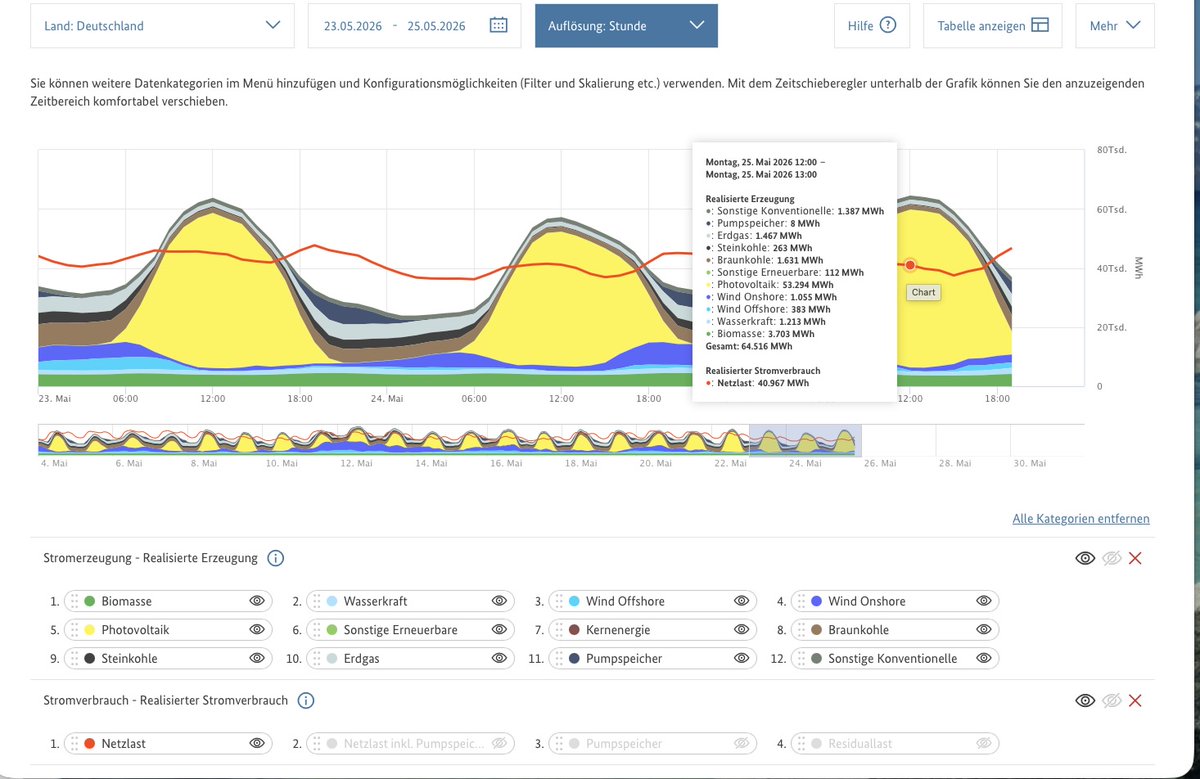Toggle visibility of Braunkohle
Image resolution: width=1200 pixels, height=779 pixels.
click(x=984, y=630)
